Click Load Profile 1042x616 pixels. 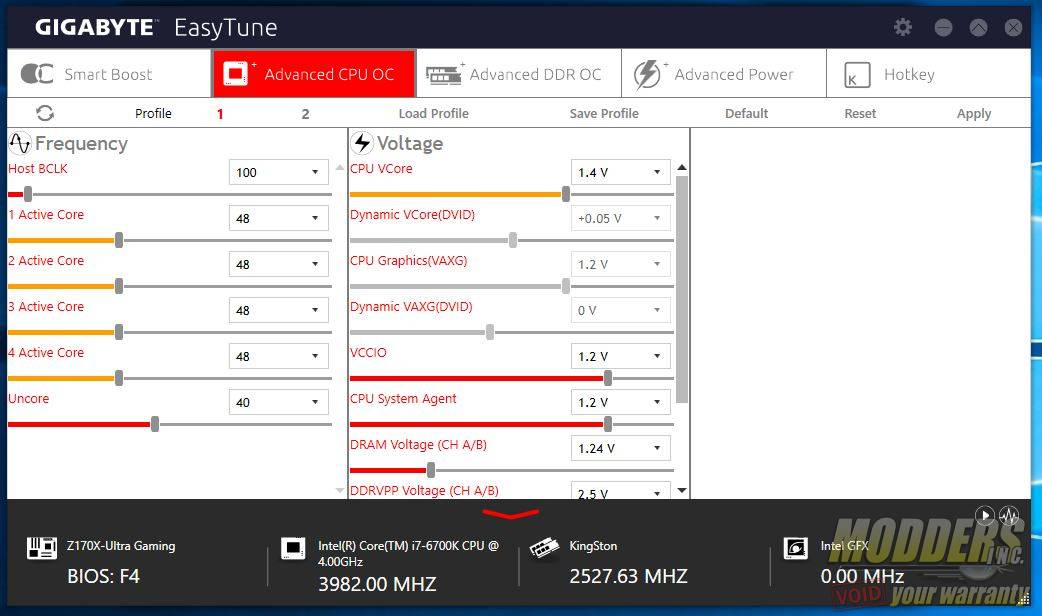[x=433, y=114]
